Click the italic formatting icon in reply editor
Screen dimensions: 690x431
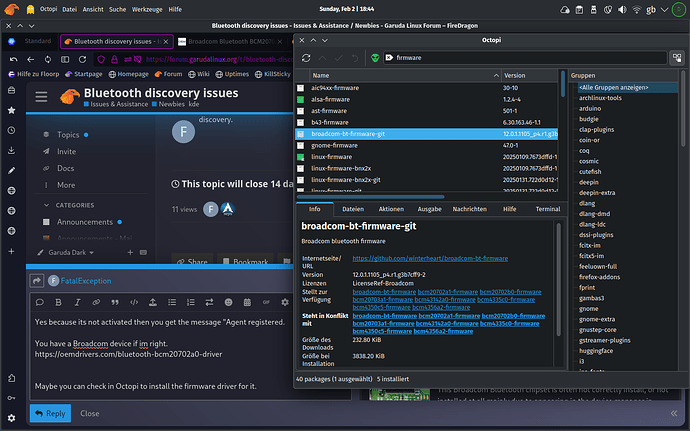click(77, 302)
